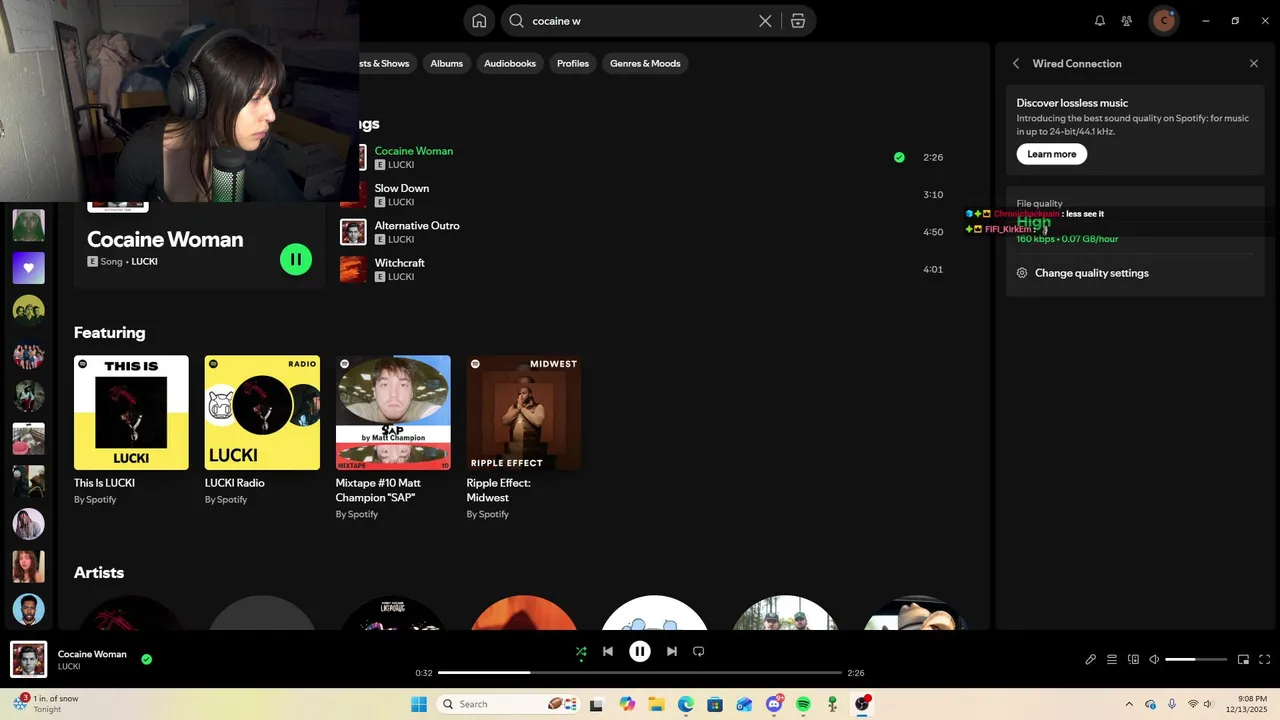This screenshot has width=1280, height=720.
Task: Click the now playing album art thumbnail
Action: tap(28, 659)
